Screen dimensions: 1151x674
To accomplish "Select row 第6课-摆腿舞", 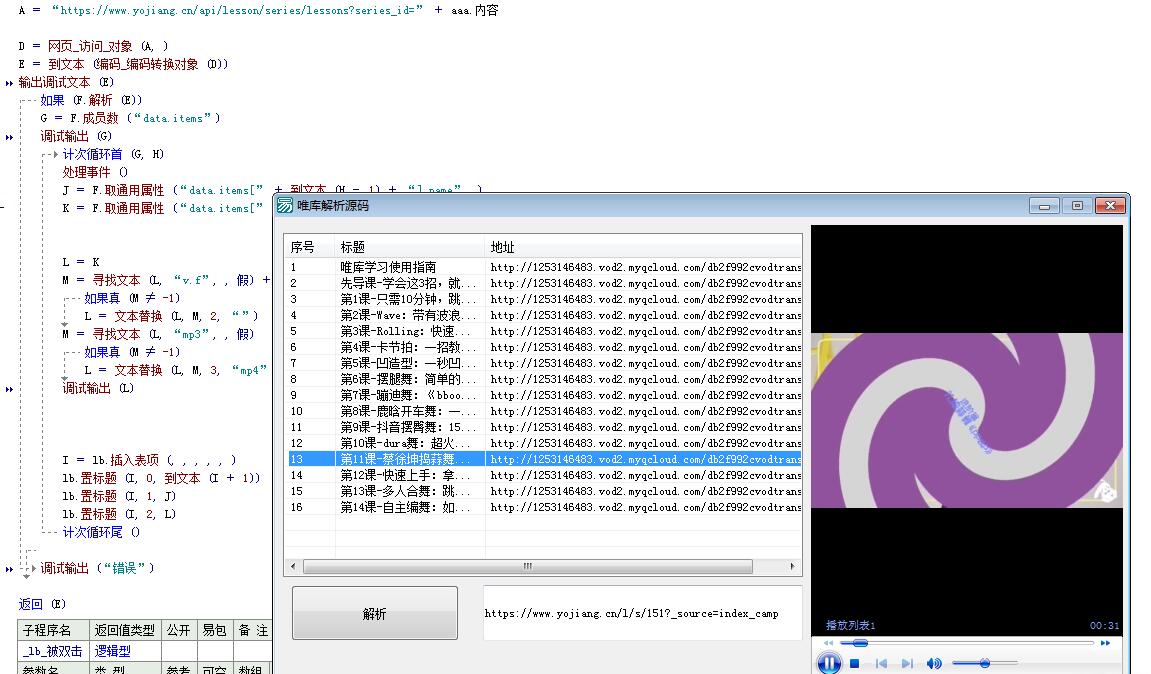I will pyautogui.click(x=543, y=379).
